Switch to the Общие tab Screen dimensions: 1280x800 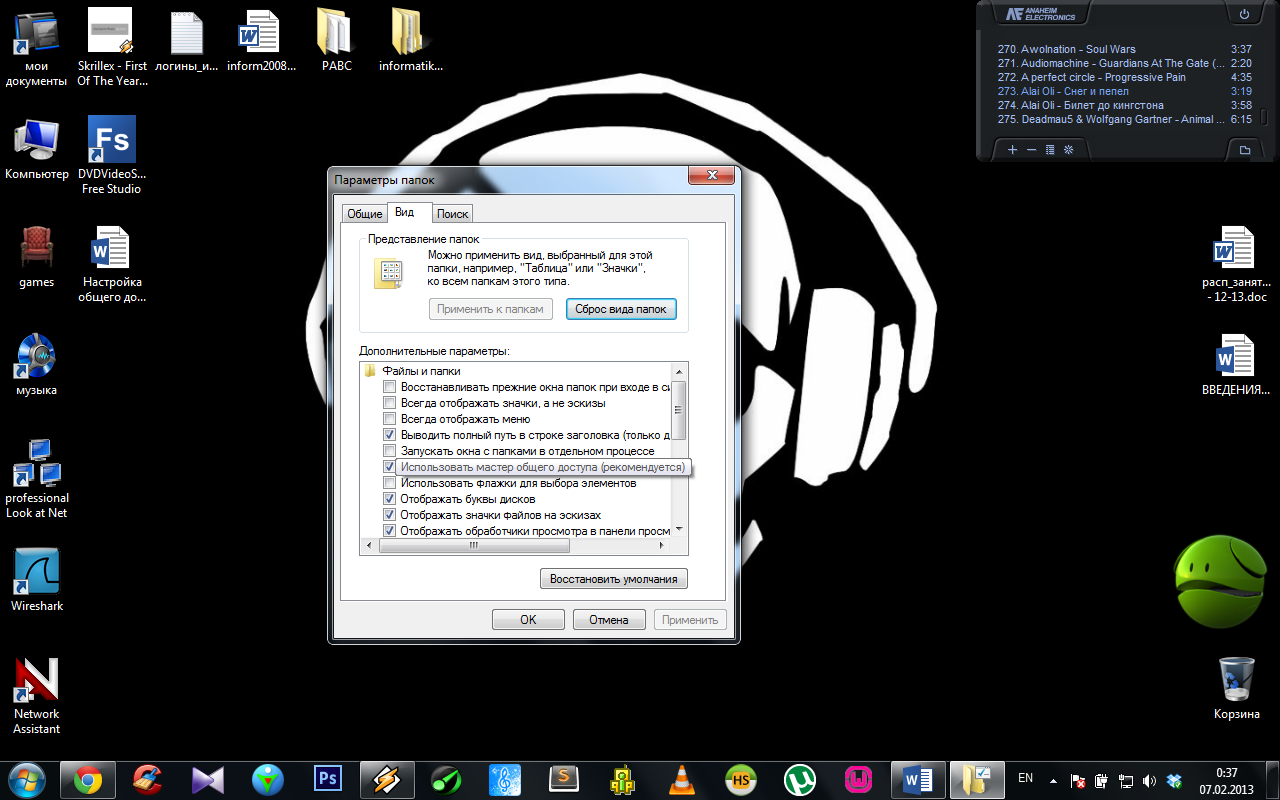coord(364,214)
